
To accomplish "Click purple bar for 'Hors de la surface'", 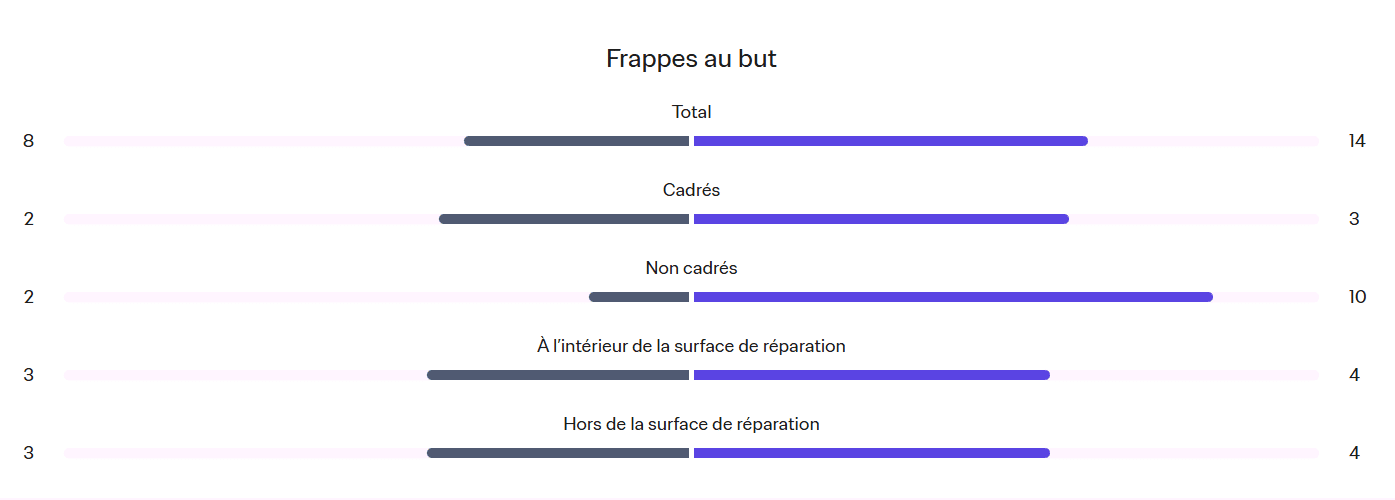I will [x=872, y=453].
